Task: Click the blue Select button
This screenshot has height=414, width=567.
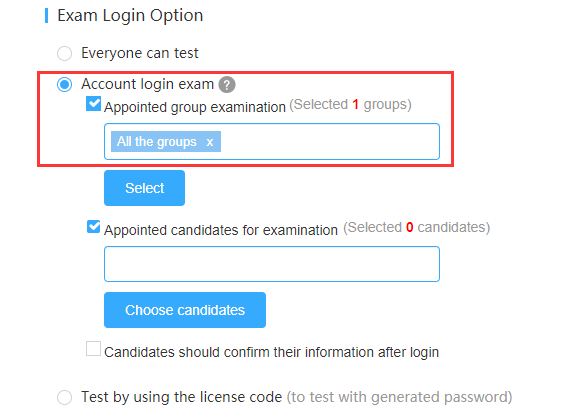Action: pyautogui.click(x=144, y=188)
